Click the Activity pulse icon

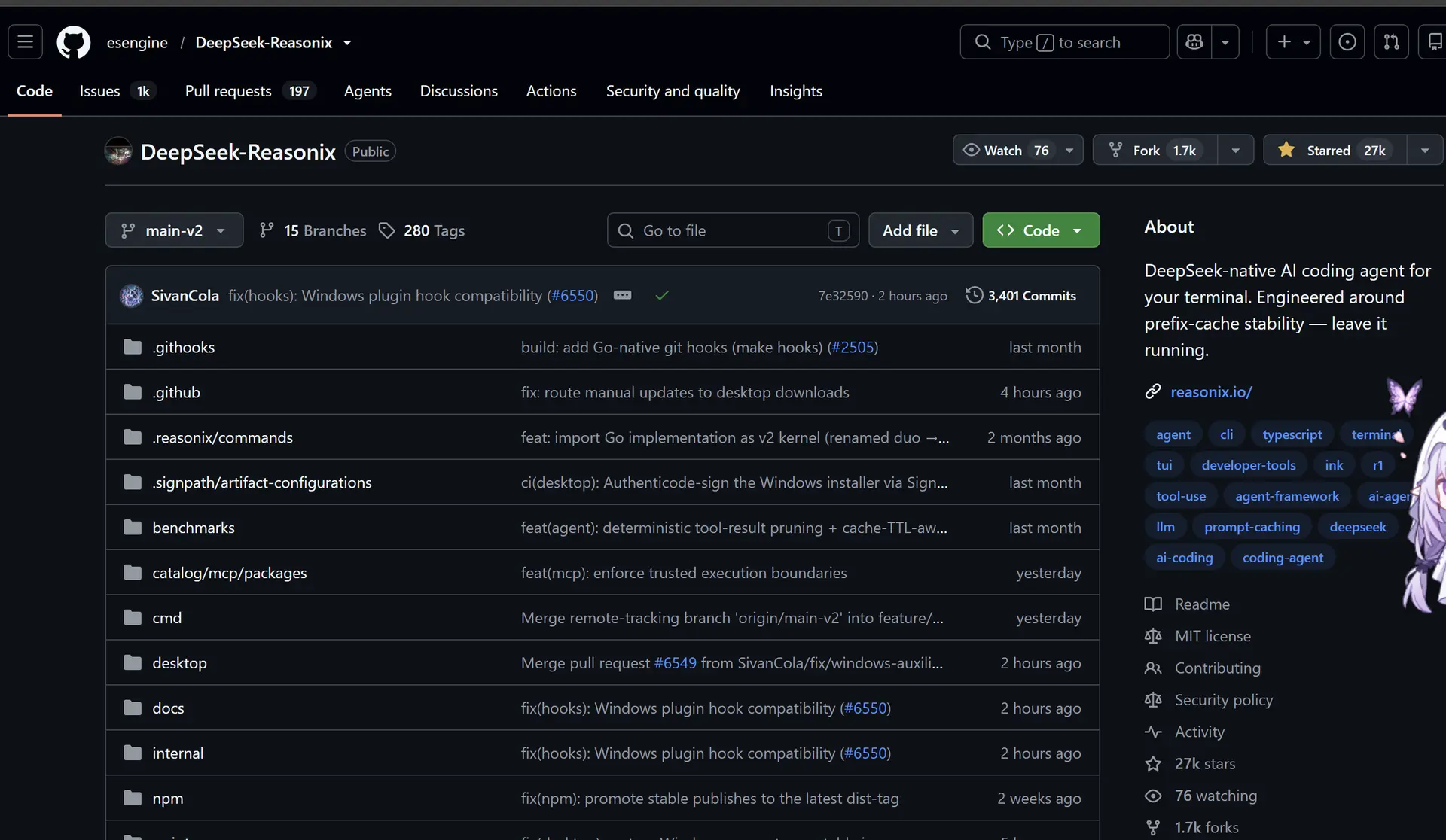pyautogui.click(x=1153, y=732)
